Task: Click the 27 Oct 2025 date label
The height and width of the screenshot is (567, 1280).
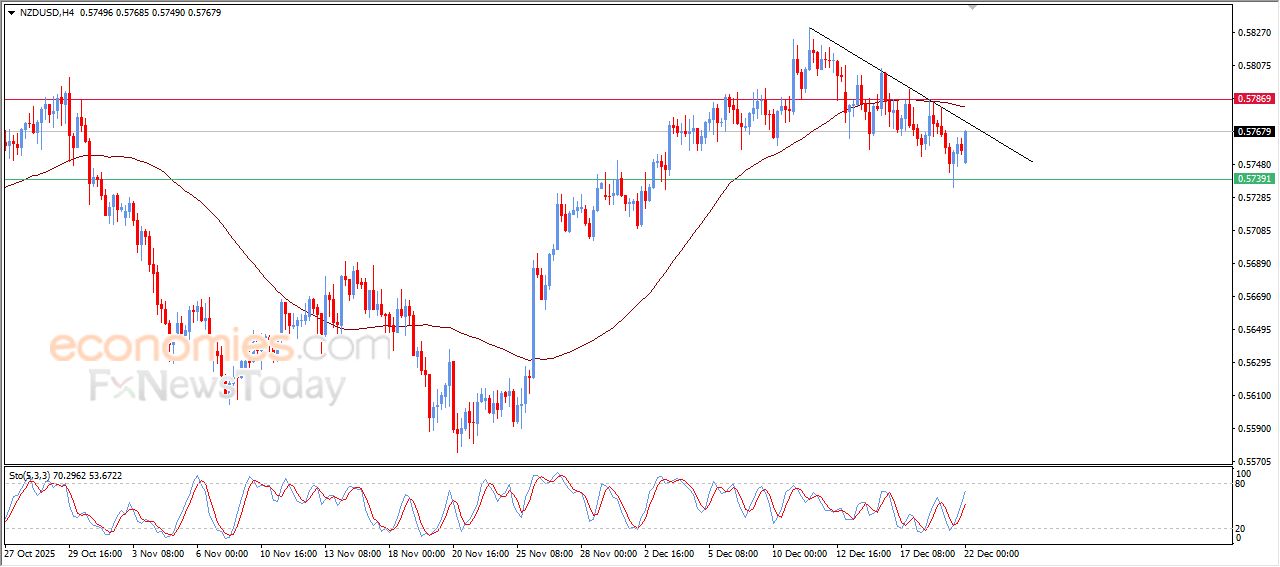Action: pyautogui.click(x=29, y=553)
